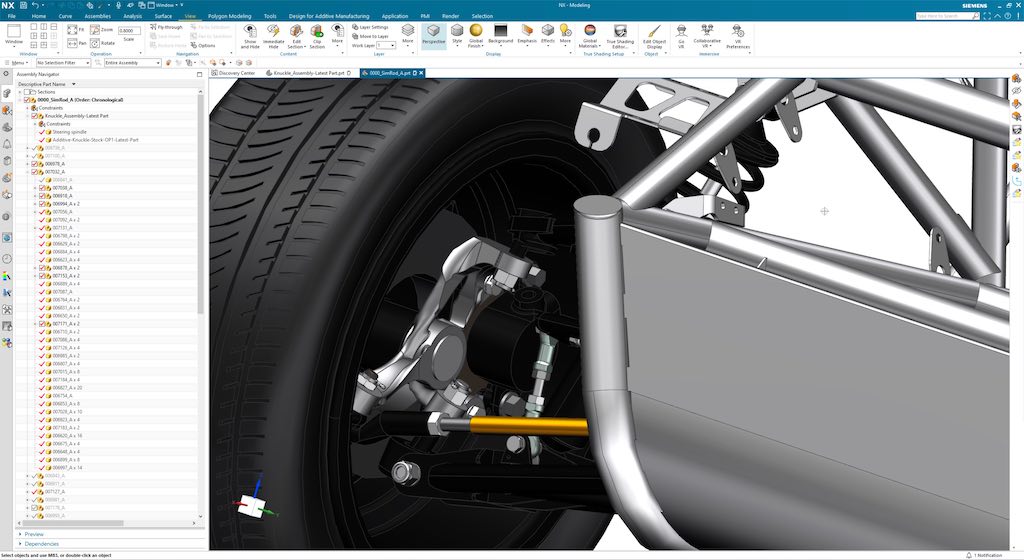Open the Notification indicator in status bar

[985, 555]
